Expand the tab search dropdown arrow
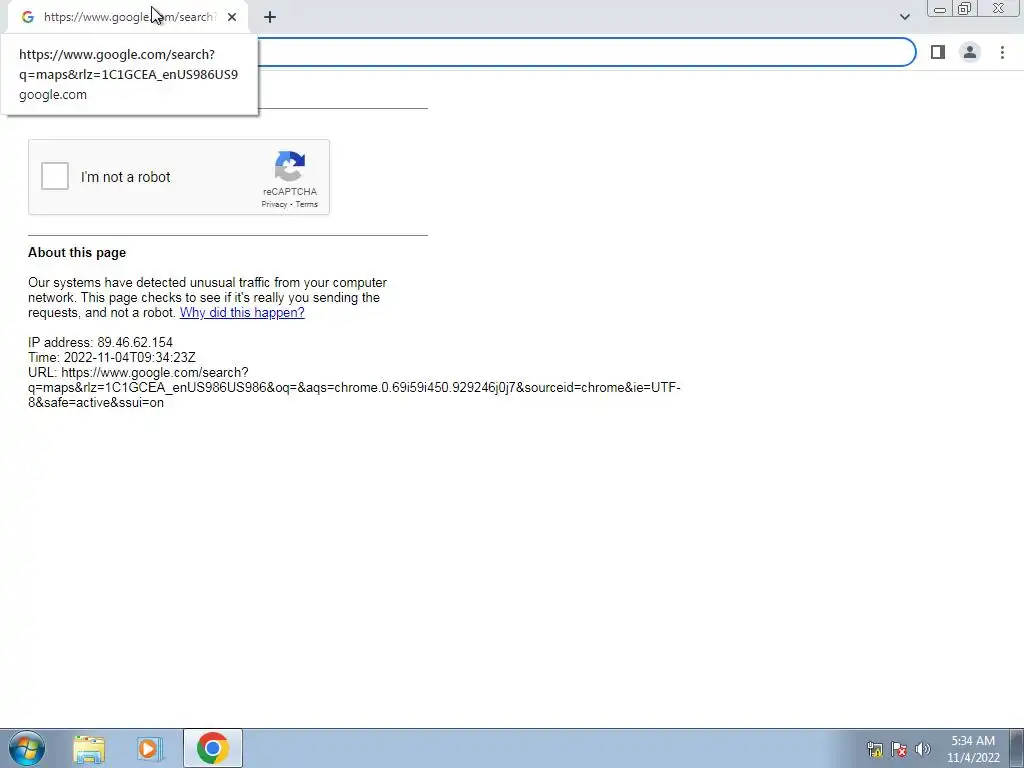 904,17
